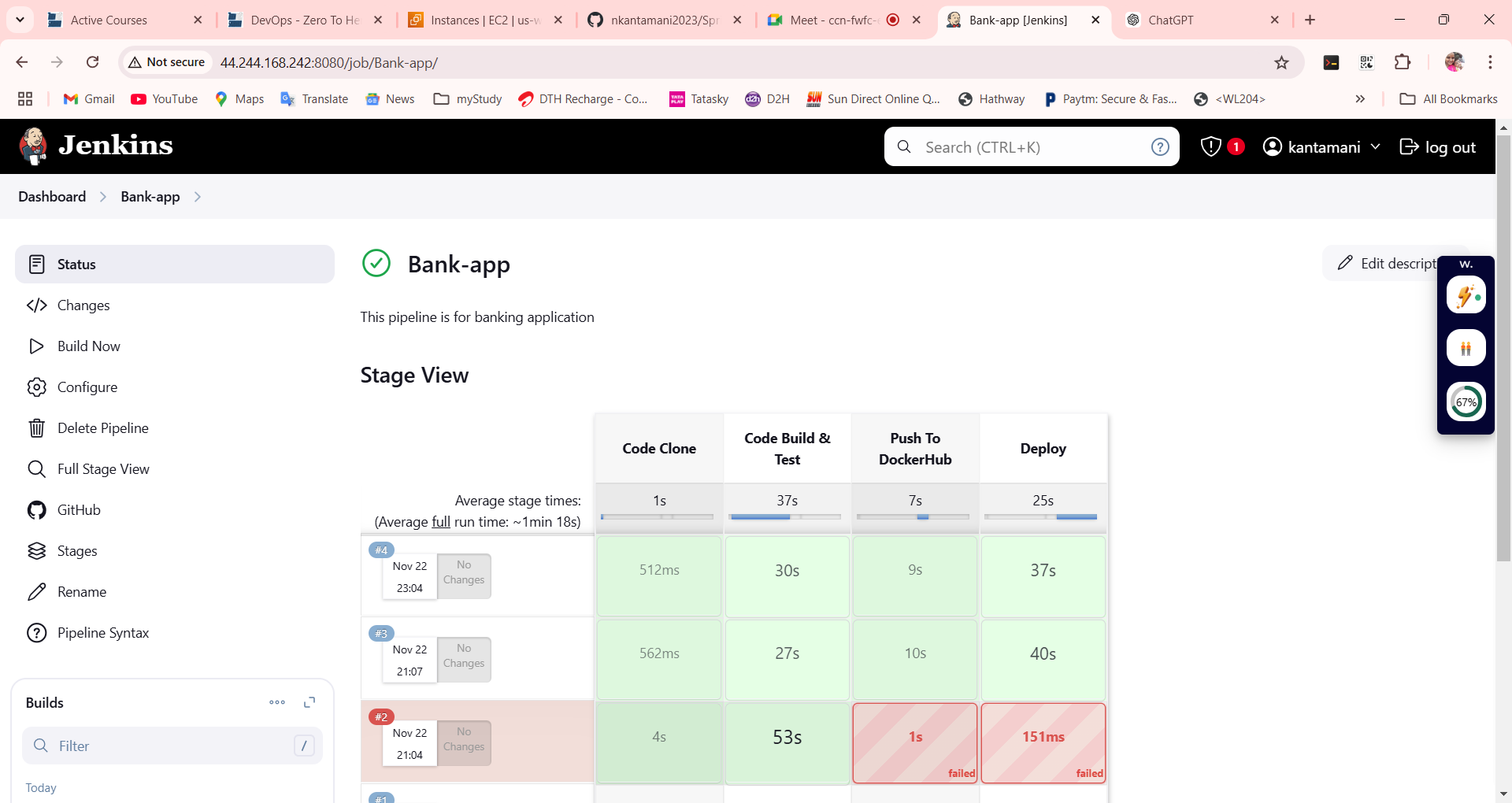
Task: Open All Bookmarks folder
Action: tap(1448, 99)
